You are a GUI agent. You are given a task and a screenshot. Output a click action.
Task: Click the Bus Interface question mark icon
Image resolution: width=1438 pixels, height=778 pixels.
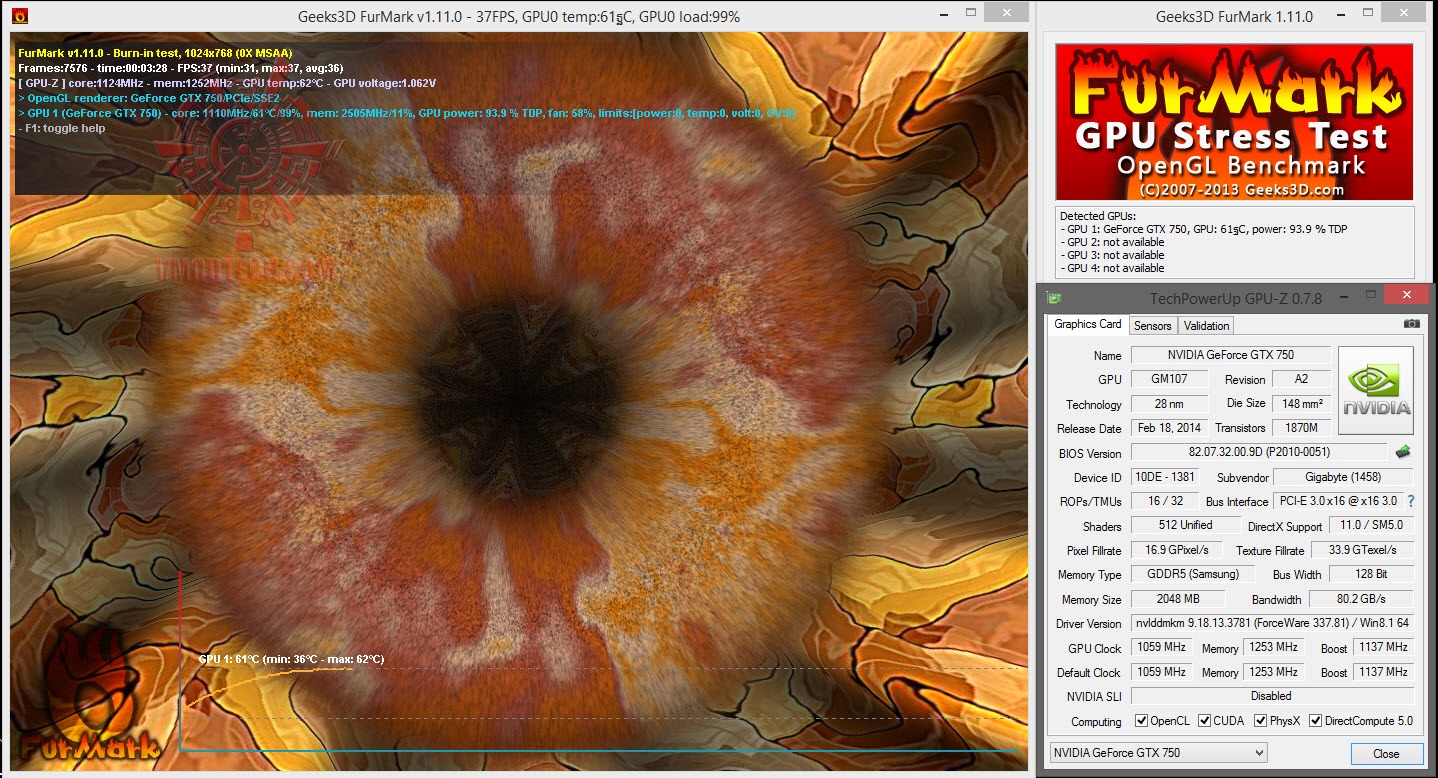[x=1411, y=501]
